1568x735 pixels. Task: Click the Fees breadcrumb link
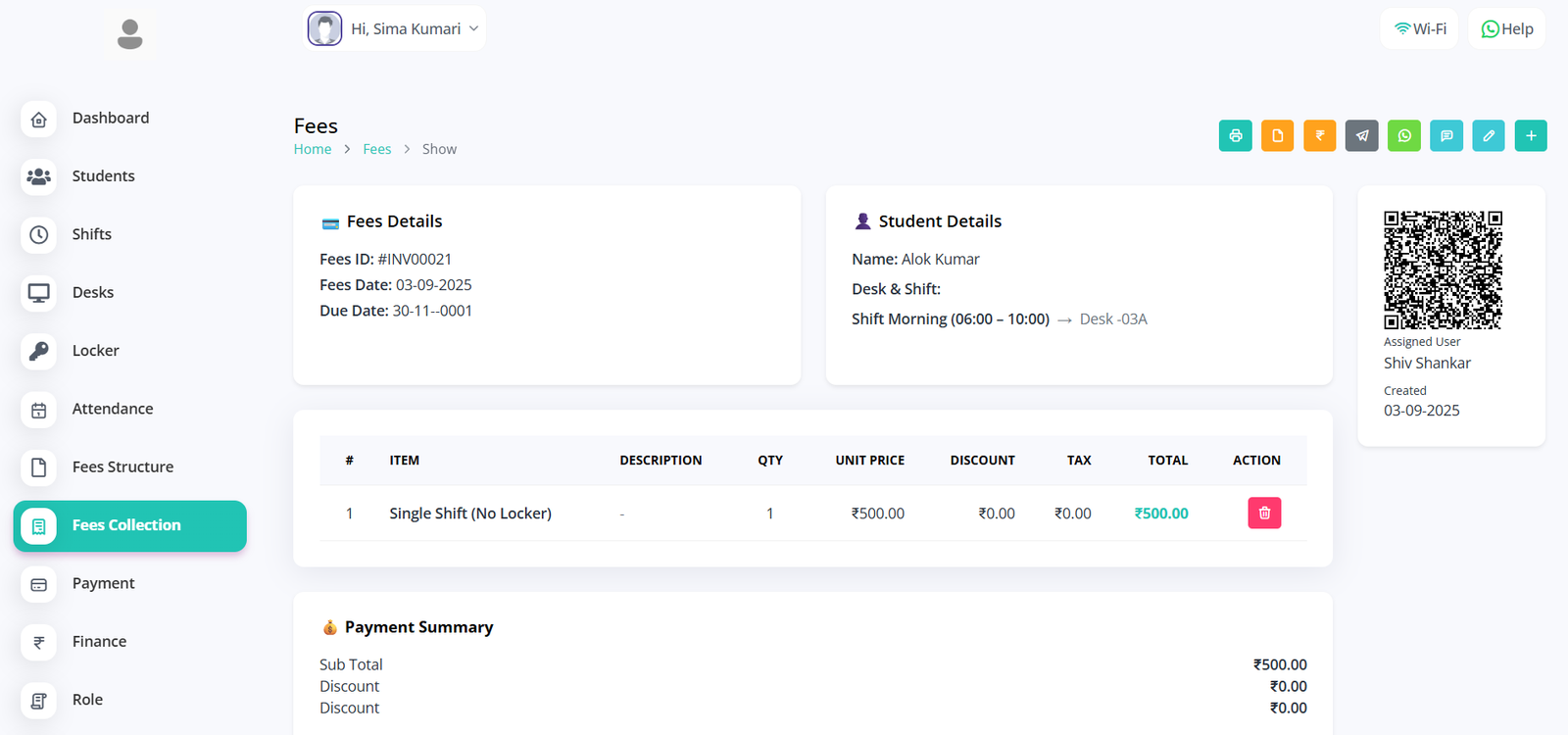[x=376, y=149]
